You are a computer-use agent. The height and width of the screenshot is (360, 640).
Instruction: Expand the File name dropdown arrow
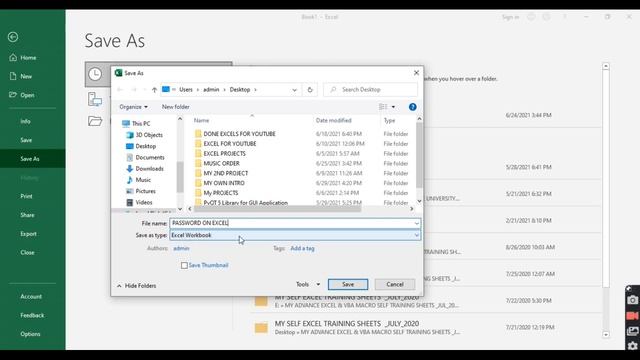point(416,223)
